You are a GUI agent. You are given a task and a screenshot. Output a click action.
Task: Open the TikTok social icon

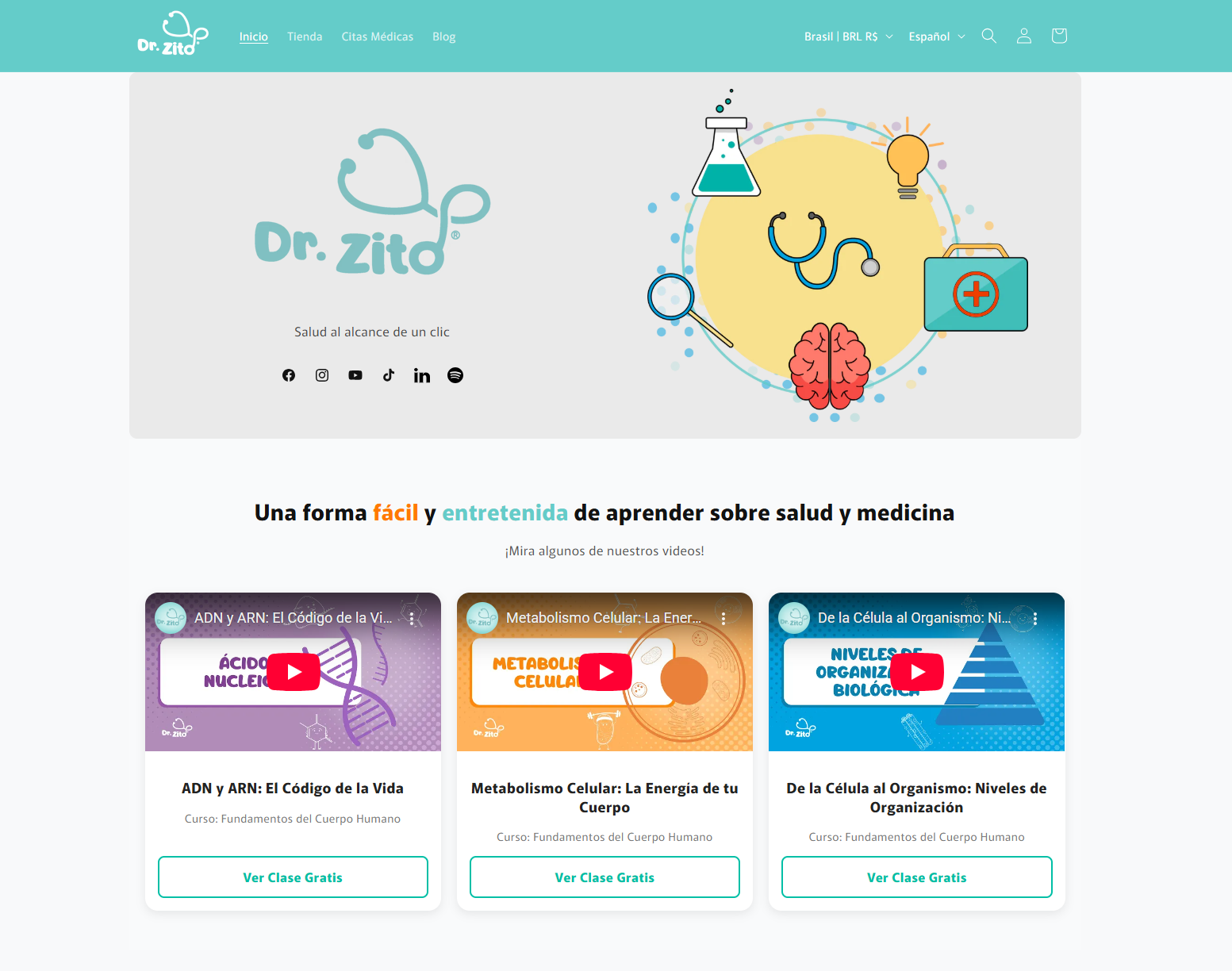click(x=389, y=375)
